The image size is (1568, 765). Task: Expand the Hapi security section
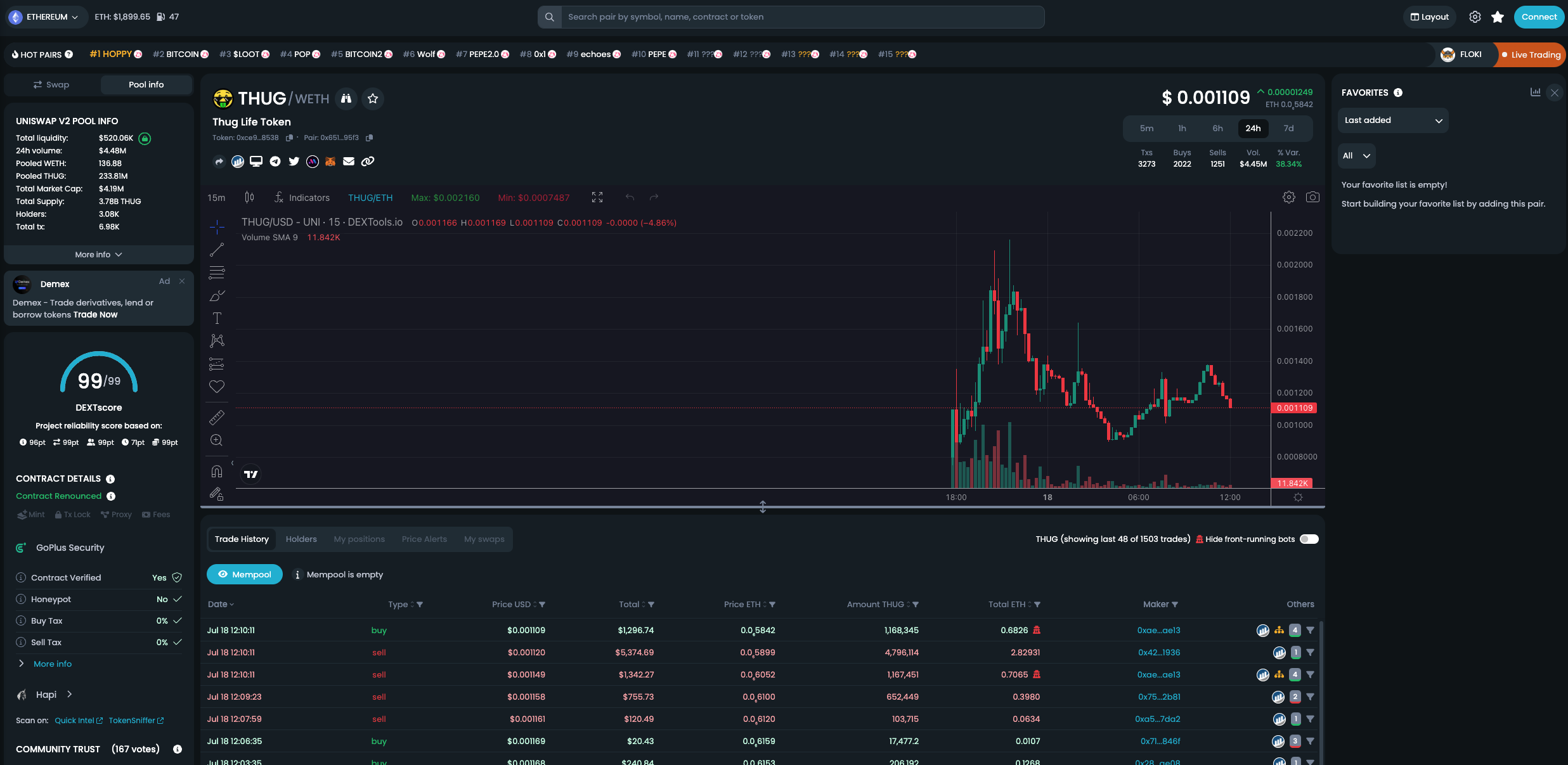45,695
